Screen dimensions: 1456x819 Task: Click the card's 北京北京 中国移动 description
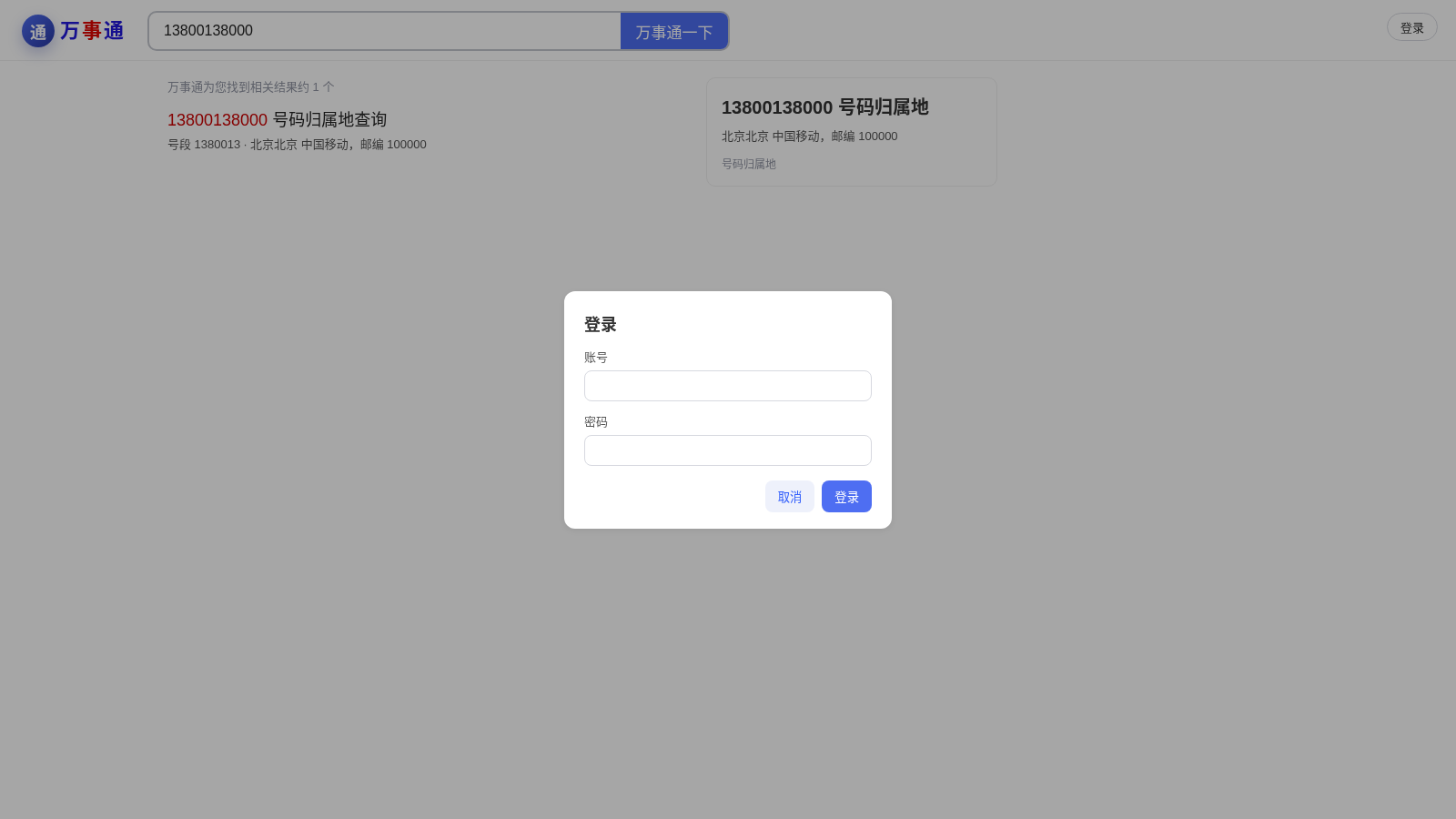pyautogui.click(x=810, y=136)
